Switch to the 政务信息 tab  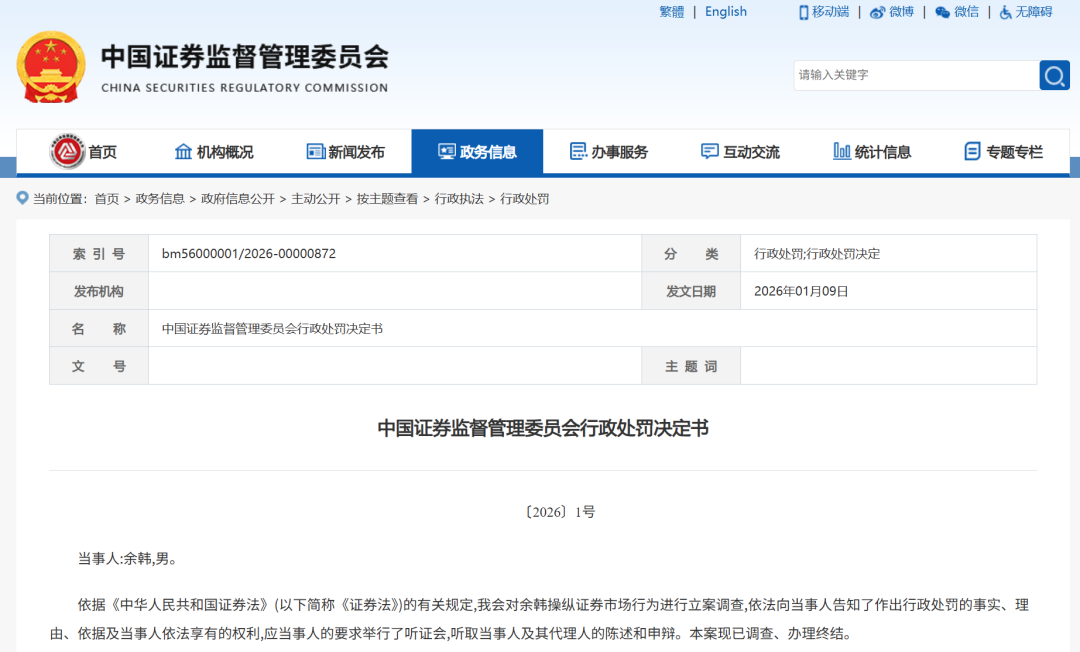tap(477, 151)
